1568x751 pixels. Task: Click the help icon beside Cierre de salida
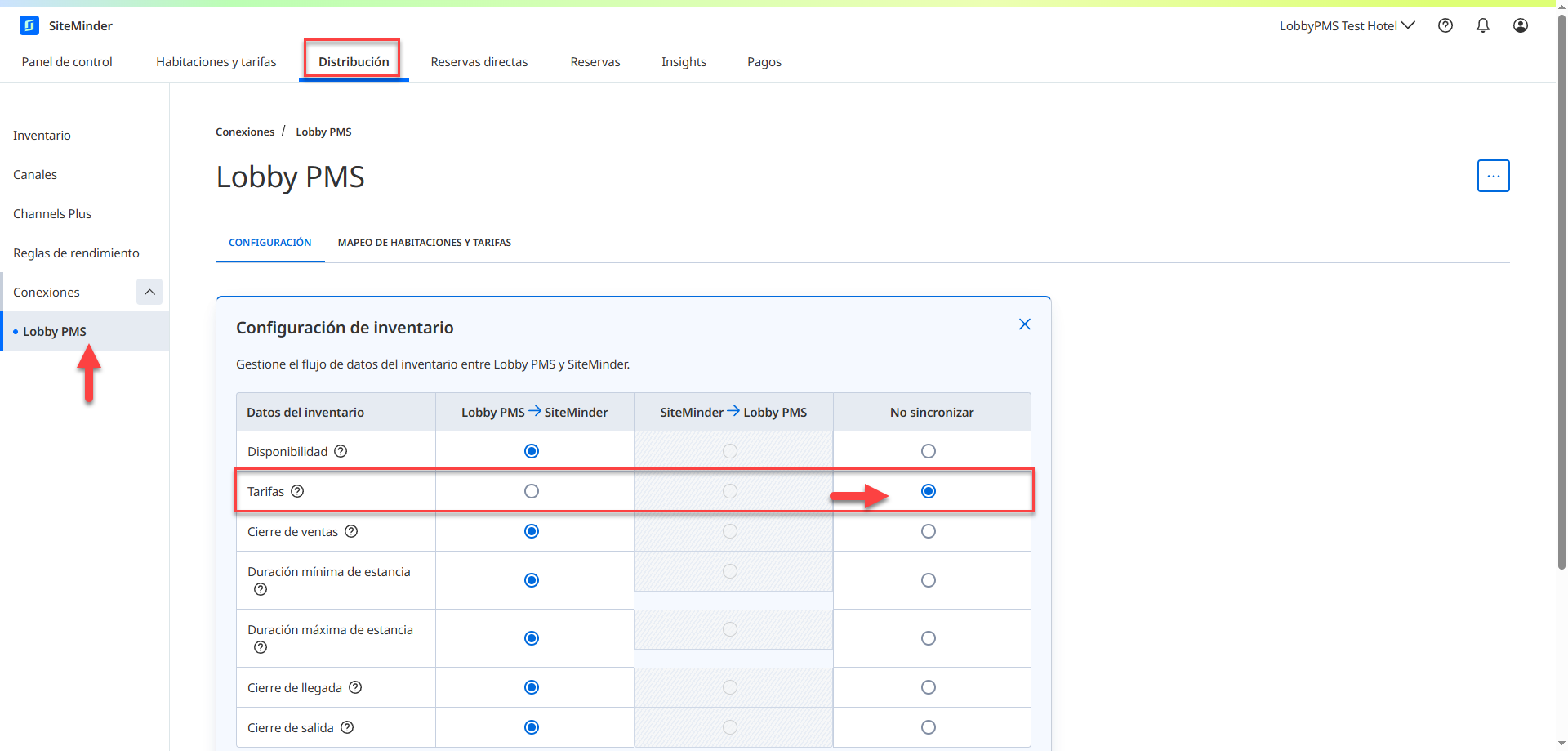347,727
